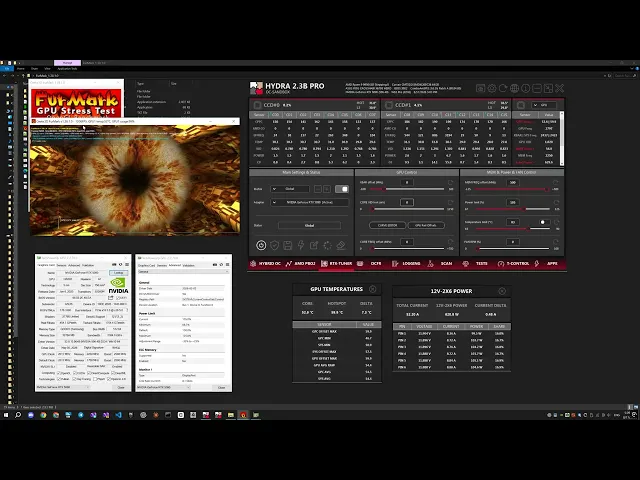Switch to the HYBRID OC tab
The height and width of the screenshot is (480, 640).
[x=266, y=264]
